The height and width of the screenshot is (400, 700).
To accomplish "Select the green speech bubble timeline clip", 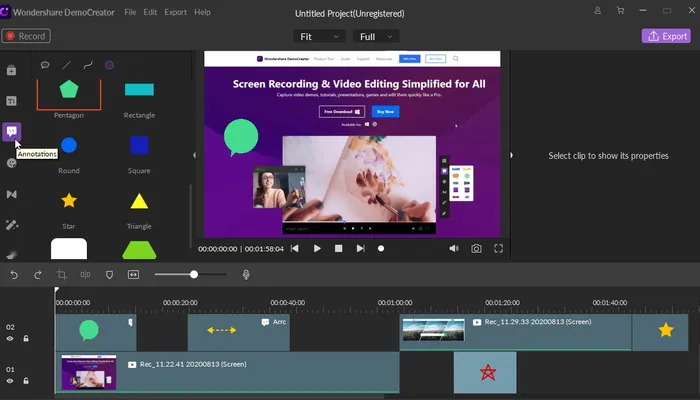I will coord(96,332).
